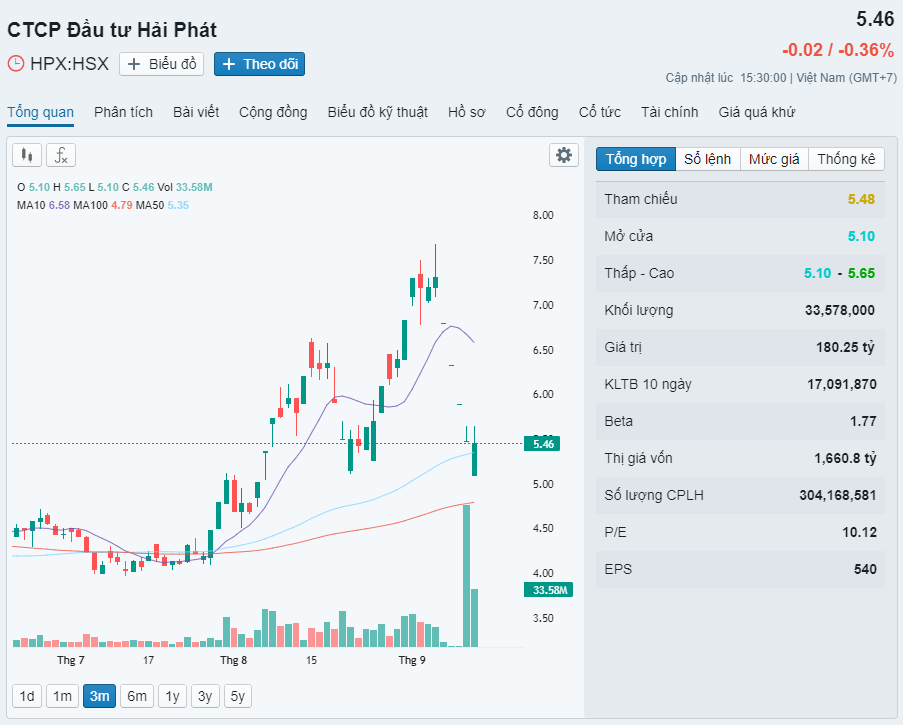Select the Mức giá panel tab
This screenshot has height=725, width=903.
(x=774, y=159)
